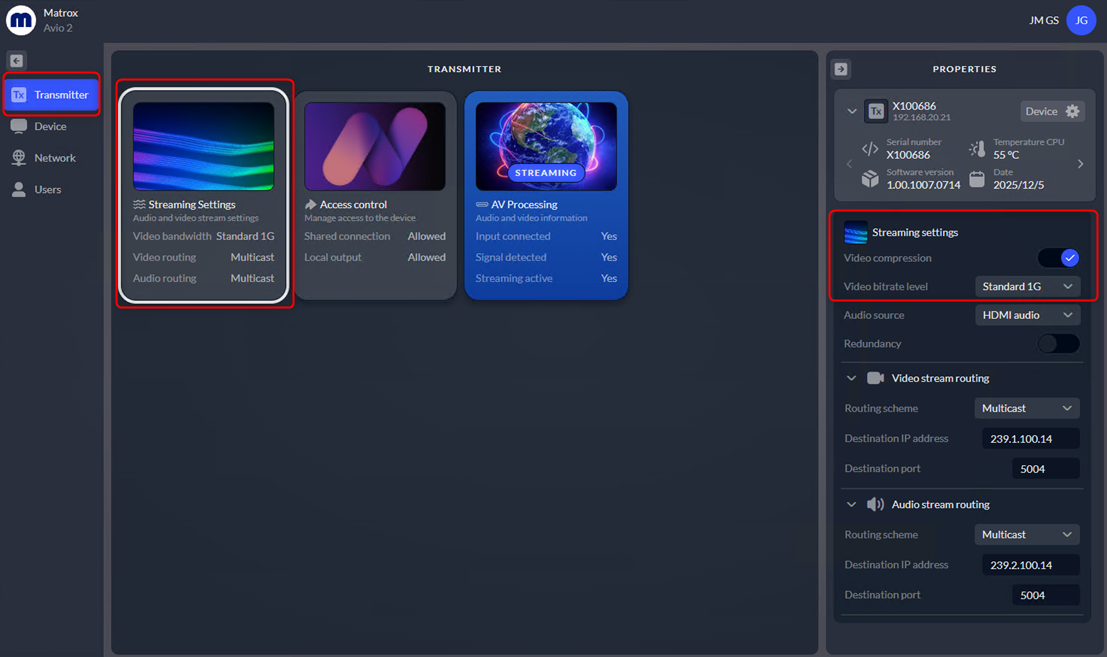This screenshot has width=1107, height=657.
Task: Click the Device gear settings button
Action: coord(1052,111)
